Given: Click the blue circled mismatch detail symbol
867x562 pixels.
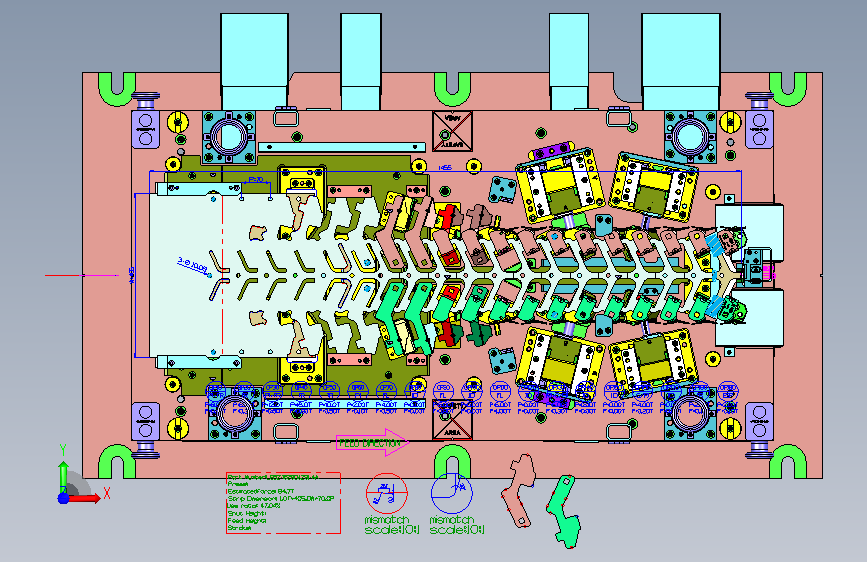Looking at the screenshot, I should pos(452,493).
